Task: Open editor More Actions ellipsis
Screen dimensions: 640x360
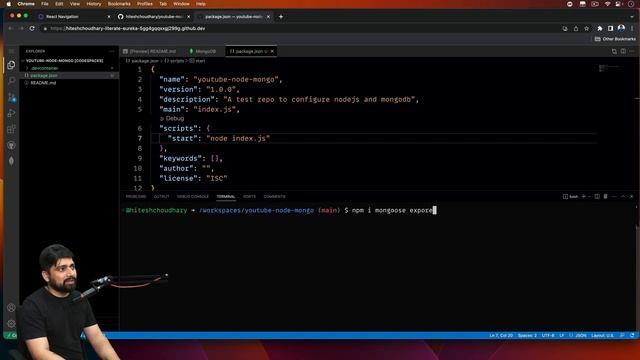Action: (632, 51)
